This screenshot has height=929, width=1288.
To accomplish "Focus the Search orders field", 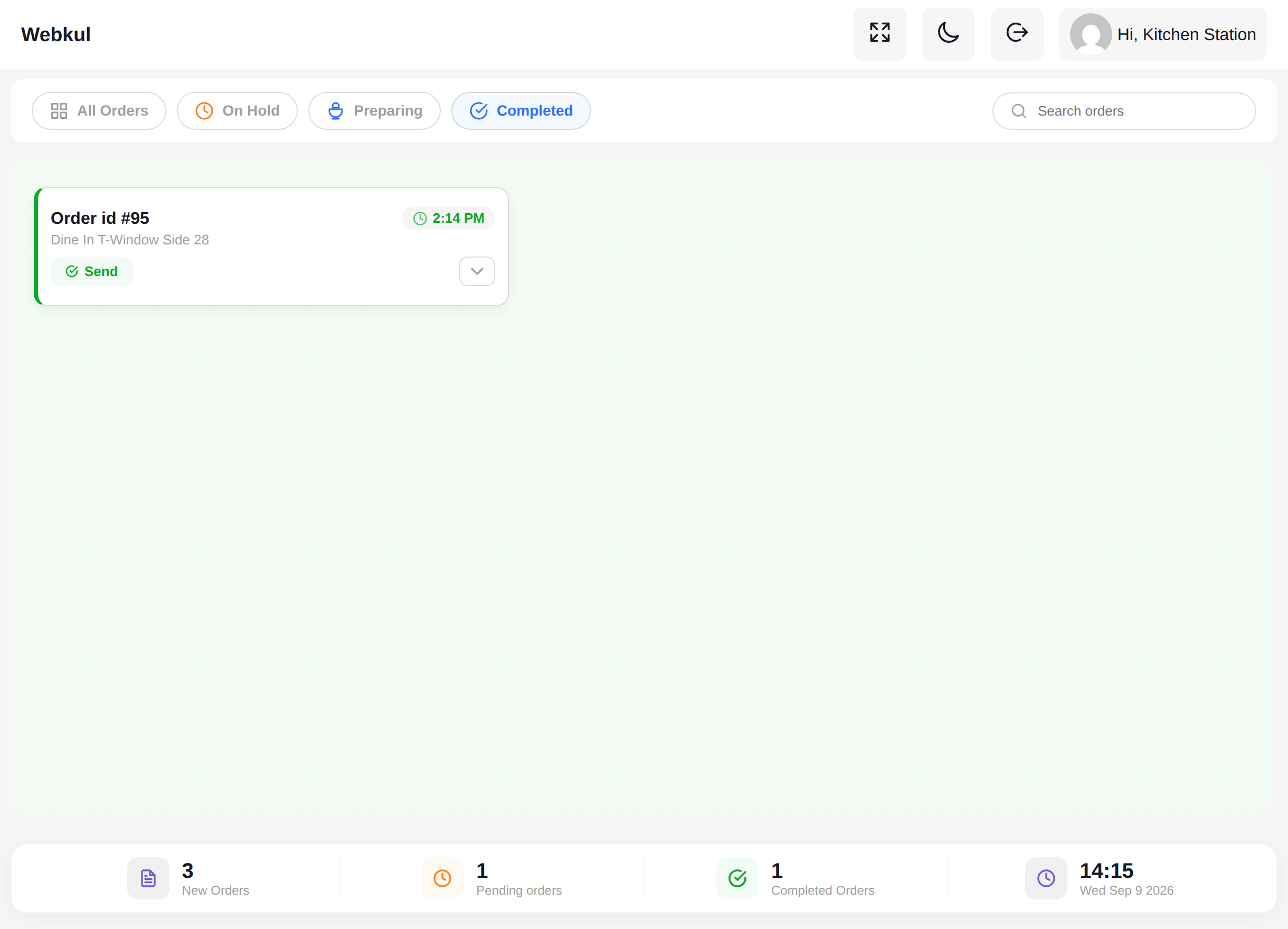I will (x=1124, y=111).
